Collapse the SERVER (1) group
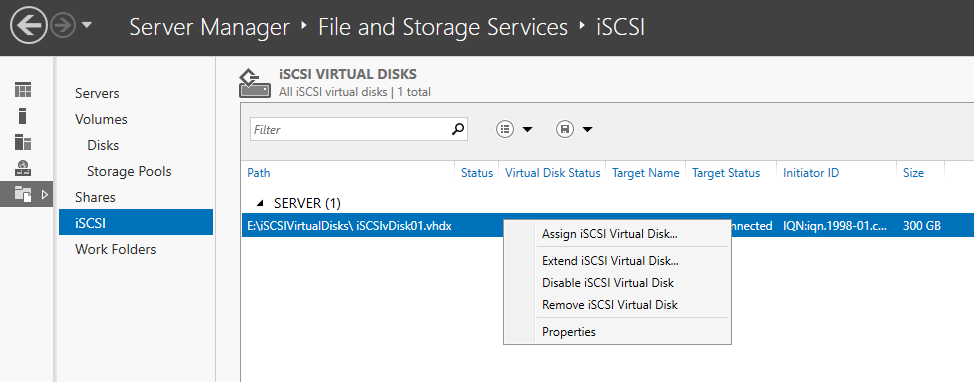This screenshot has width=974, height=382. pyautogui.click(x=261, y=203)
